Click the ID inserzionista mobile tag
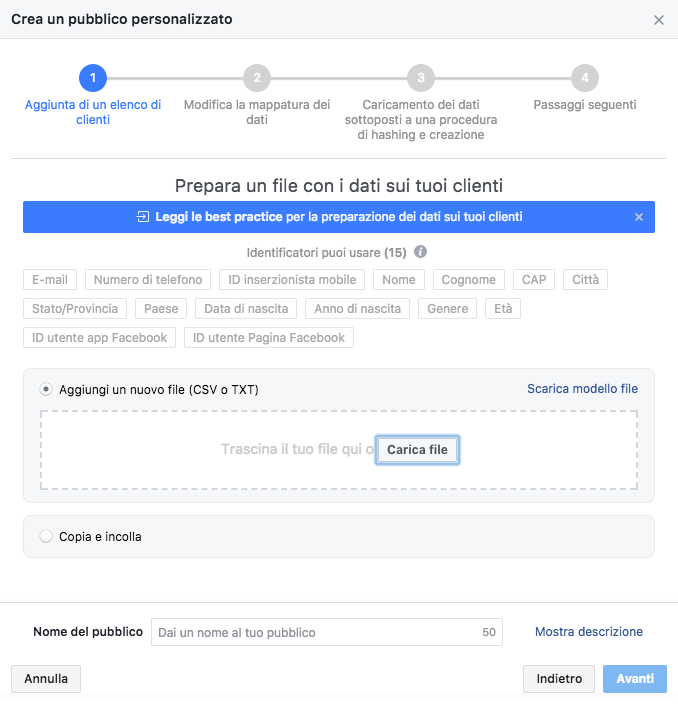The height and width of the screenshot is (704, 678). [x=292, y=280]
